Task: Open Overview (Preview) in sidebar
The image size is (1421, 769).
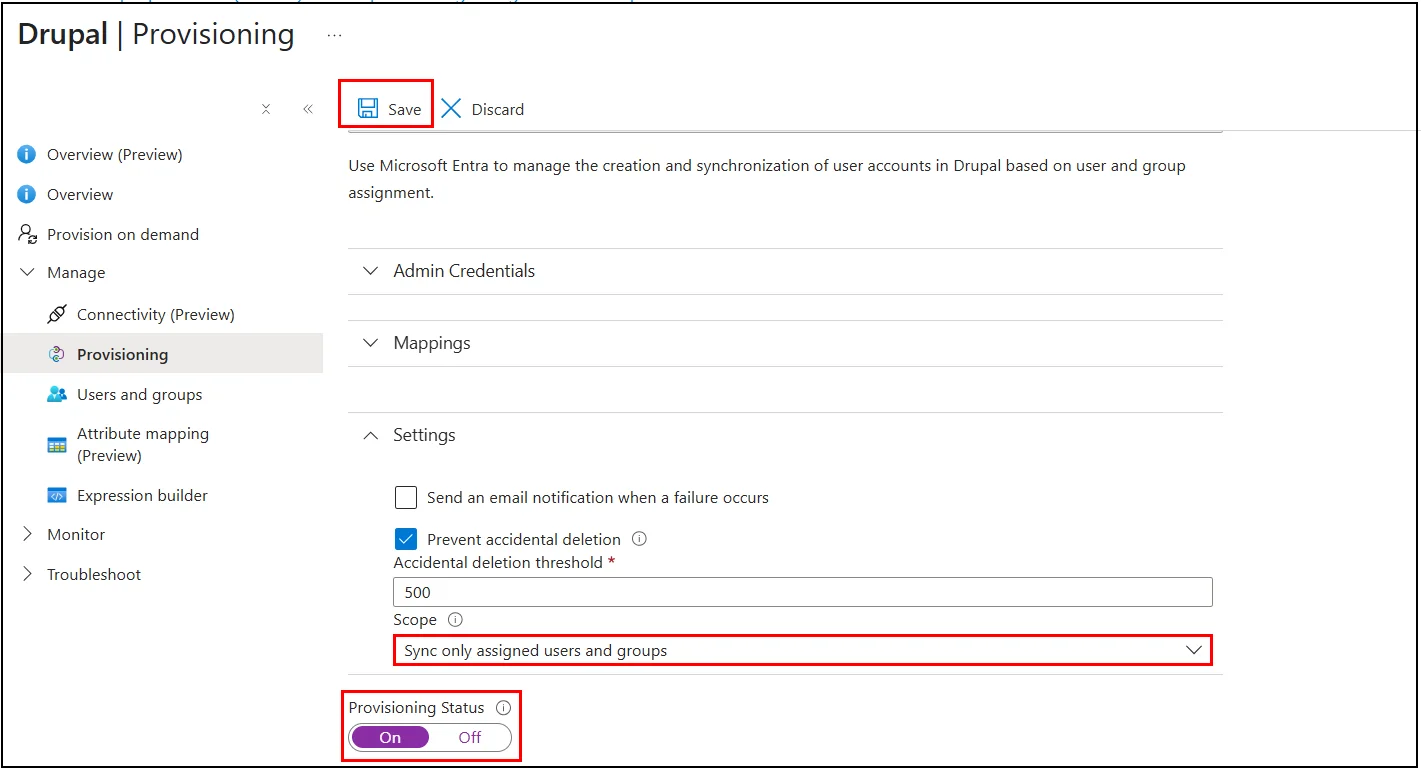Action: [115, 154]
